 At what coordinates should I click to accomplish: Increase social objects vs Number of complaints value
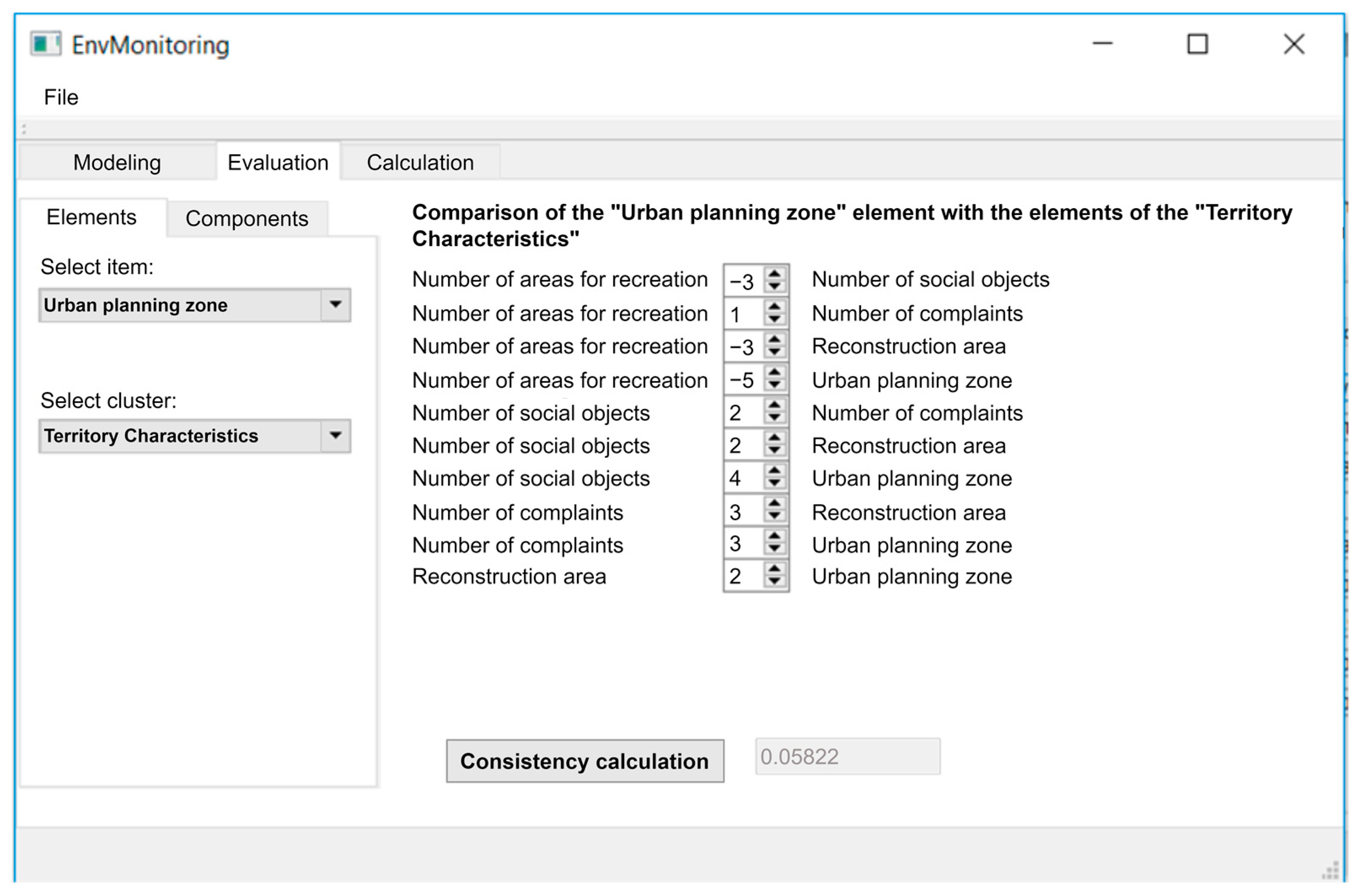(x=774, y=406)
